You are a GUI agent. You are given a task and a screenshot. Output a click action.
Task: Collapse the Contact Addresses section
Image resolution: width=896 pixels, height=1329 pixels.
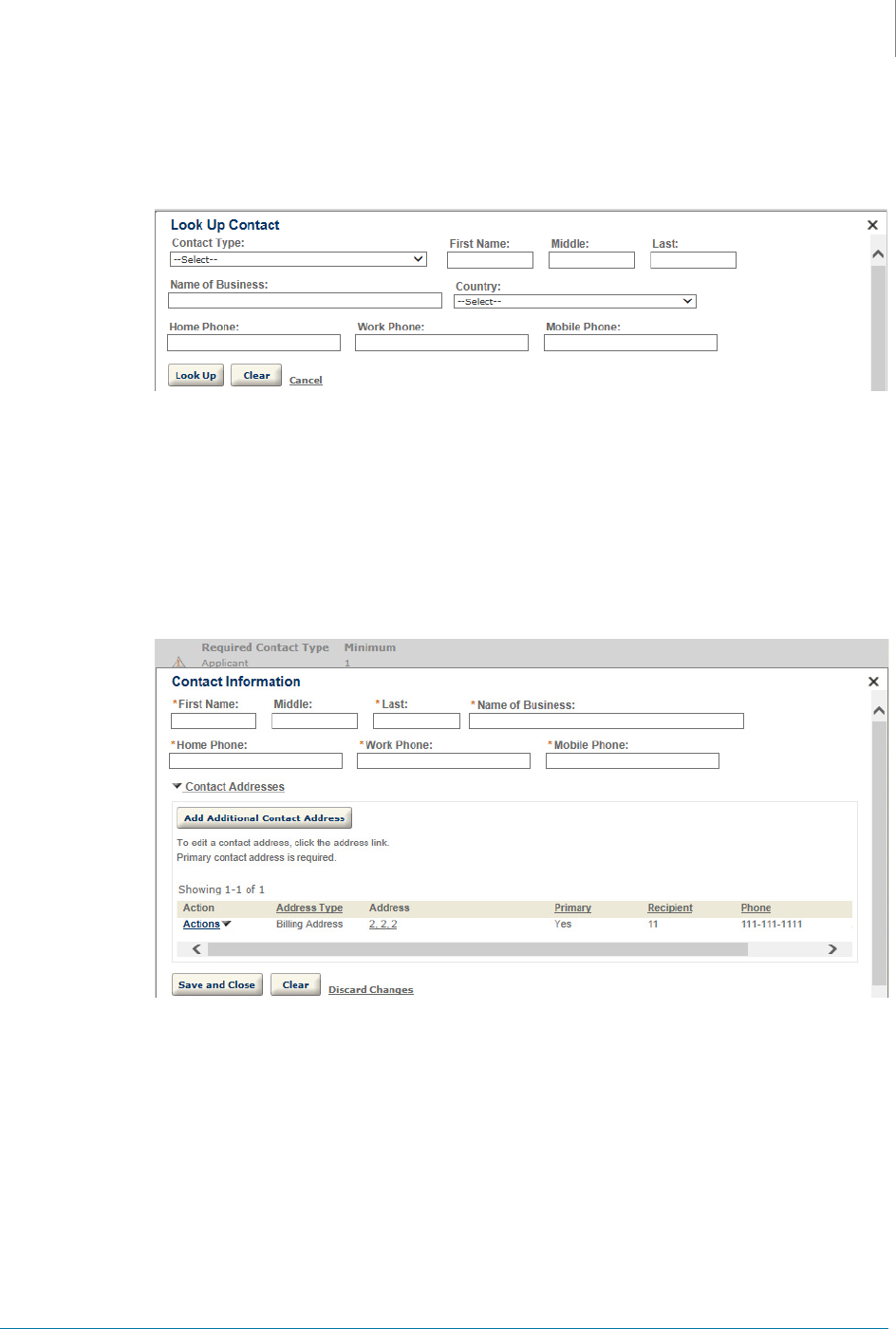pos(229,787)
